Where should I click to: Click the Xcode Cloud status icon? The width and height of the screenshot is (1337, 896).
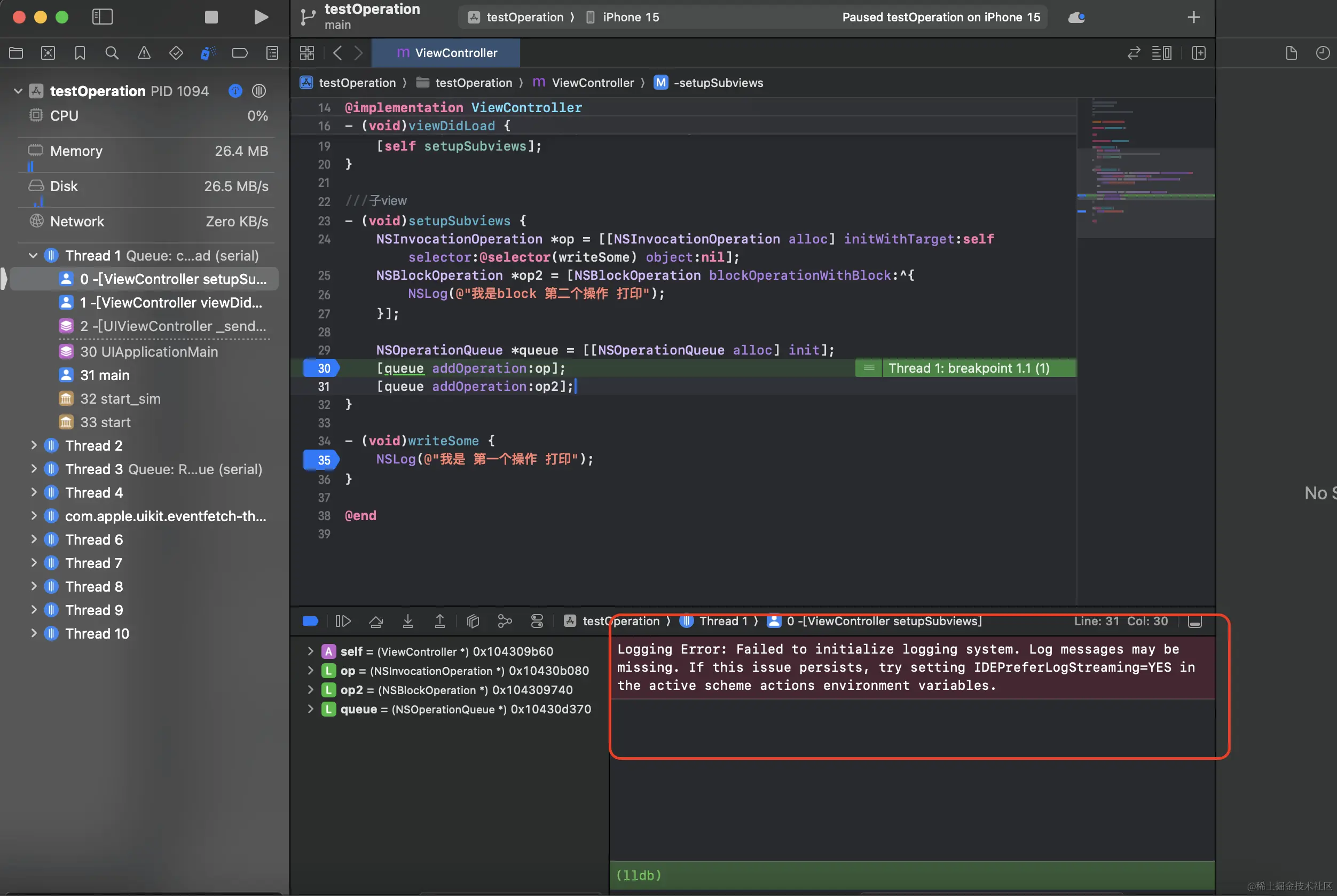(x=1076, y=17)
